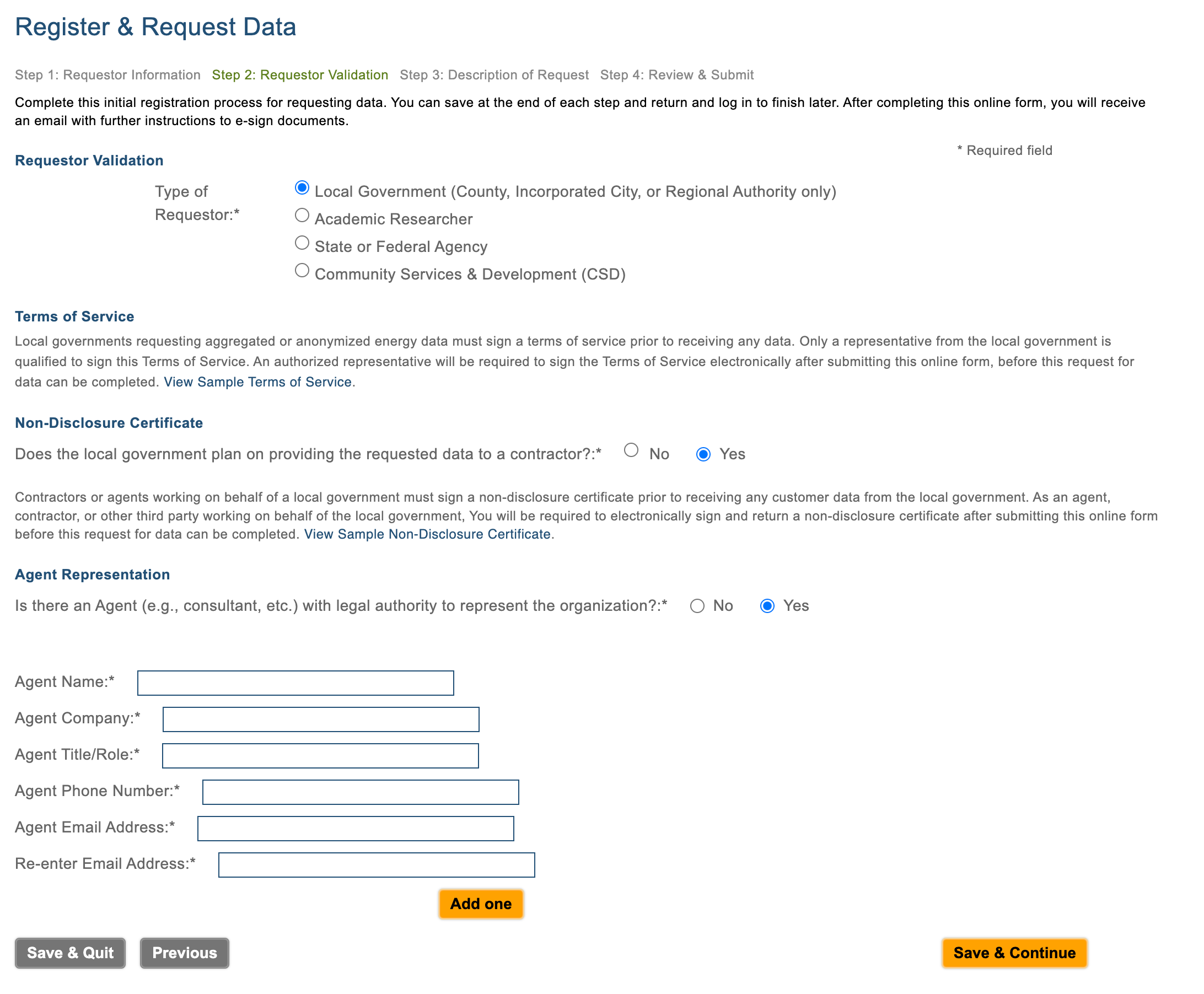Viewport: 1204px width, 994px height.
Task: Choose Yes for contractor data question
Action: click(703, 454)
